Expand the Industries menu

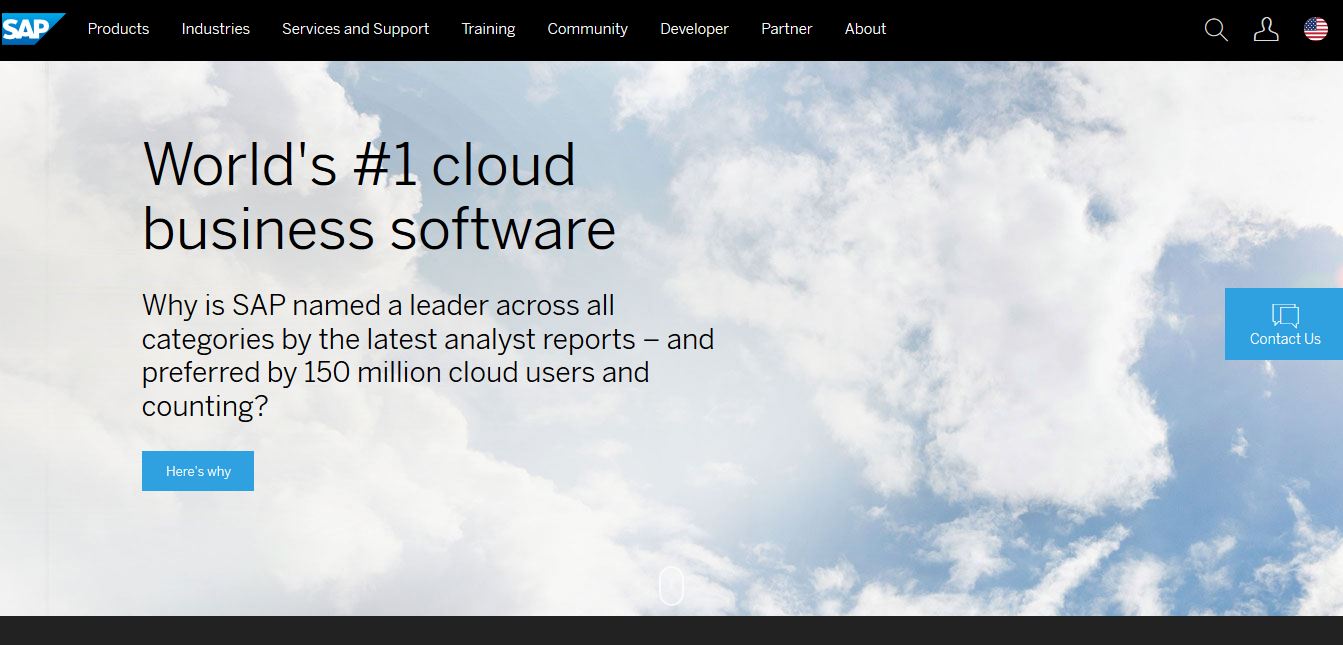(216, 29)
